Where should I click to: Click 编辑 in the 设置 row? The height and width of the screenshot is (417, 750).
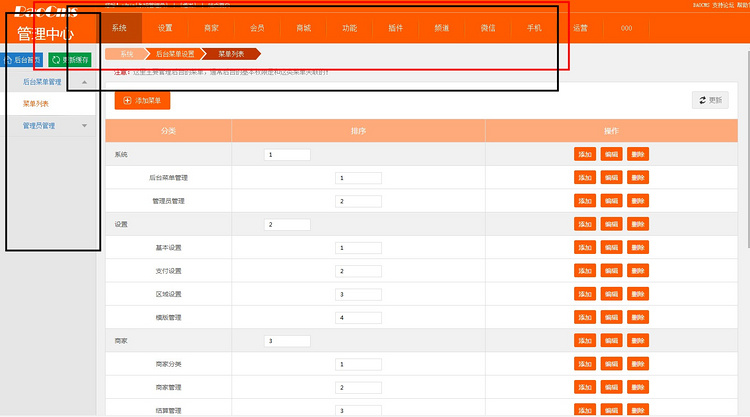(x=611, y=224)
